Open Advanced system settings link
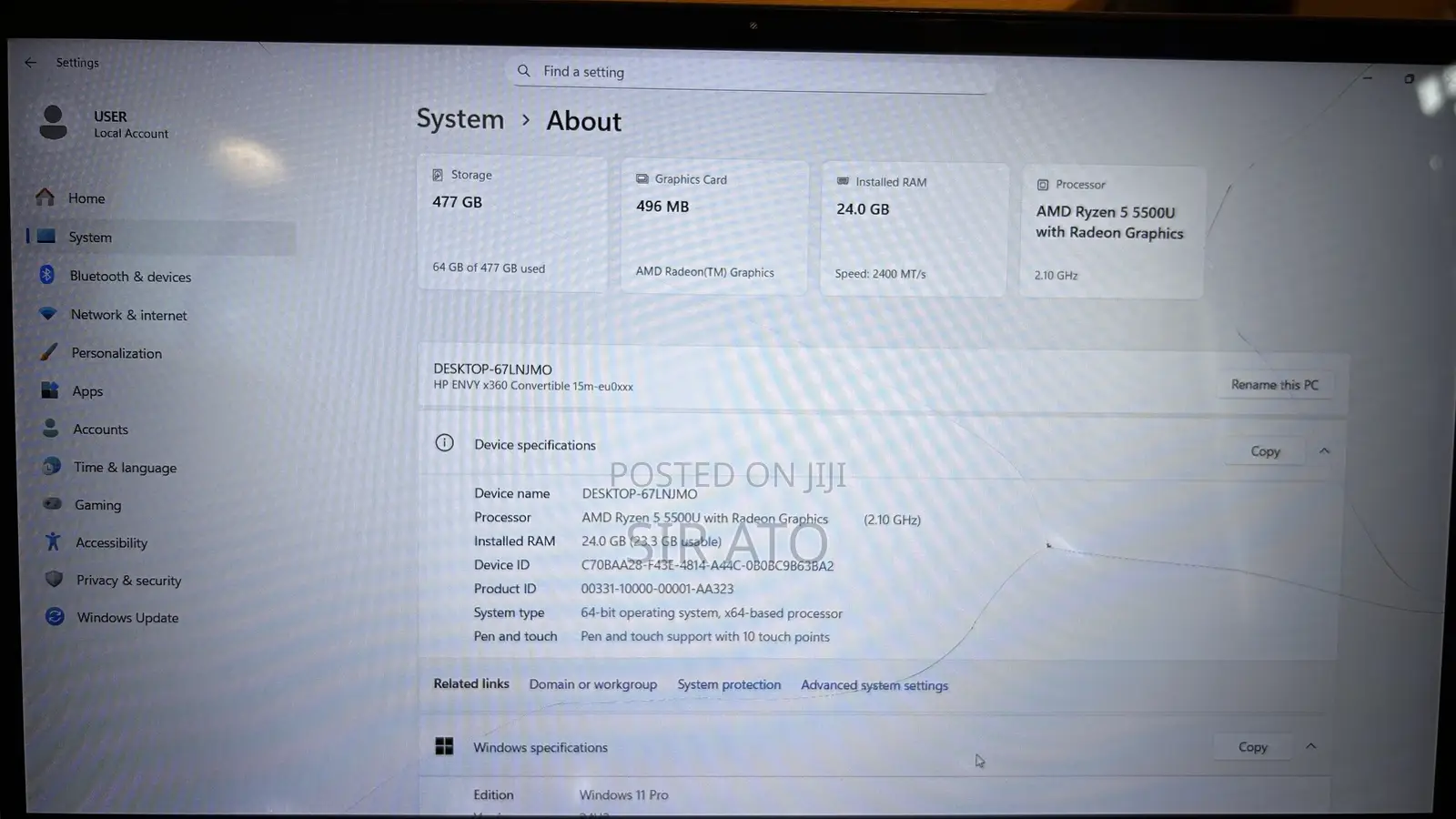This screenshot has width=1456, height=819. coord(874,685)
